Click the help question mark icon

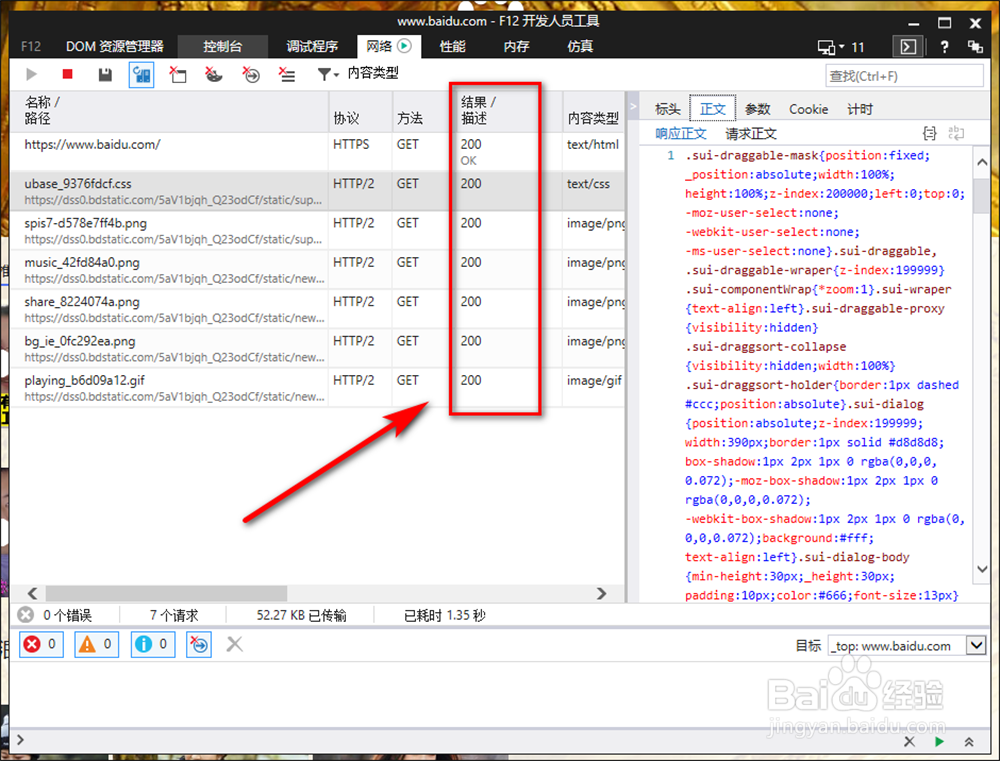coord(945,47)
